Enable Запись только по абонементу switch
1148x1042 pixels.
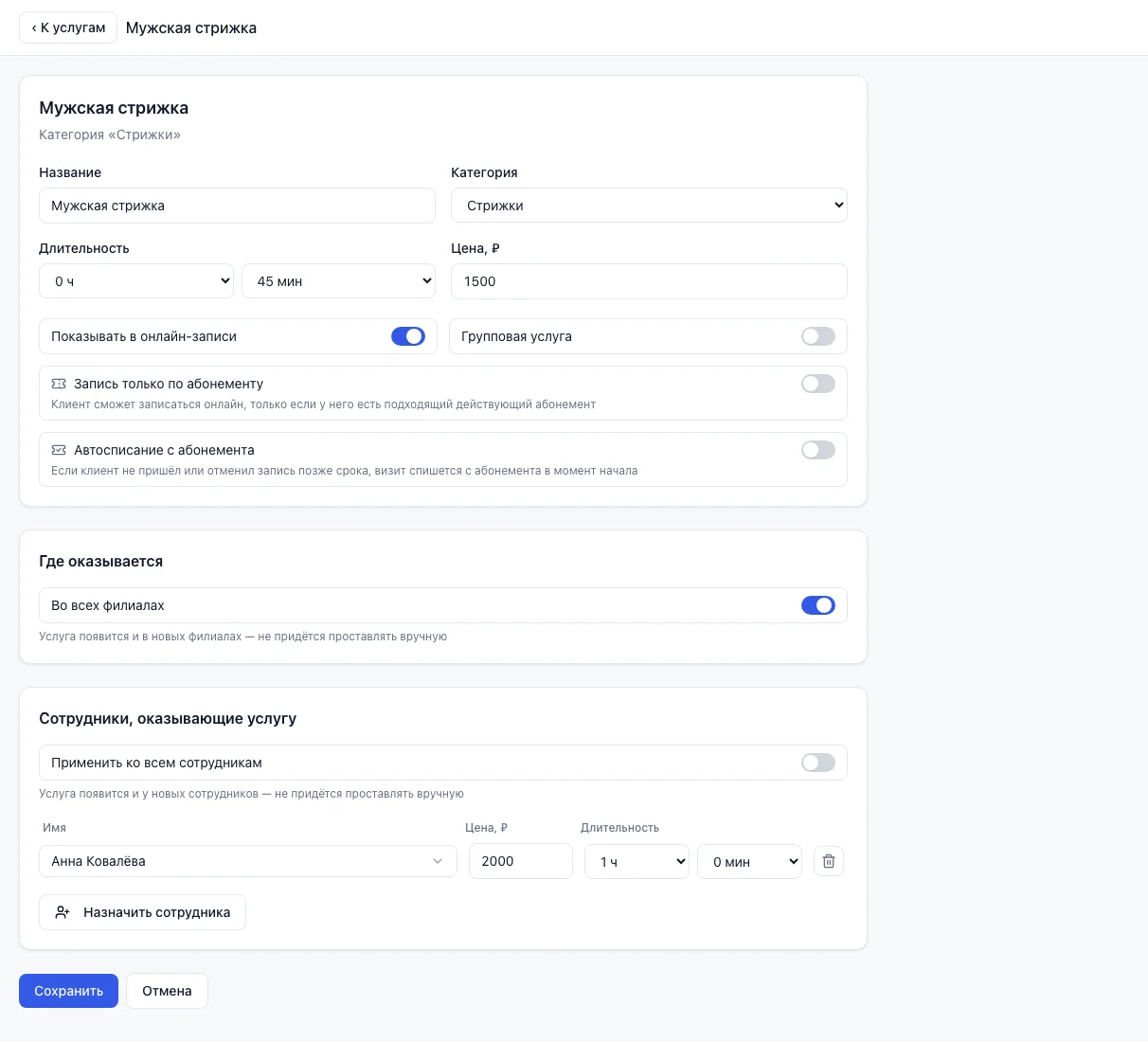(818, 384)
